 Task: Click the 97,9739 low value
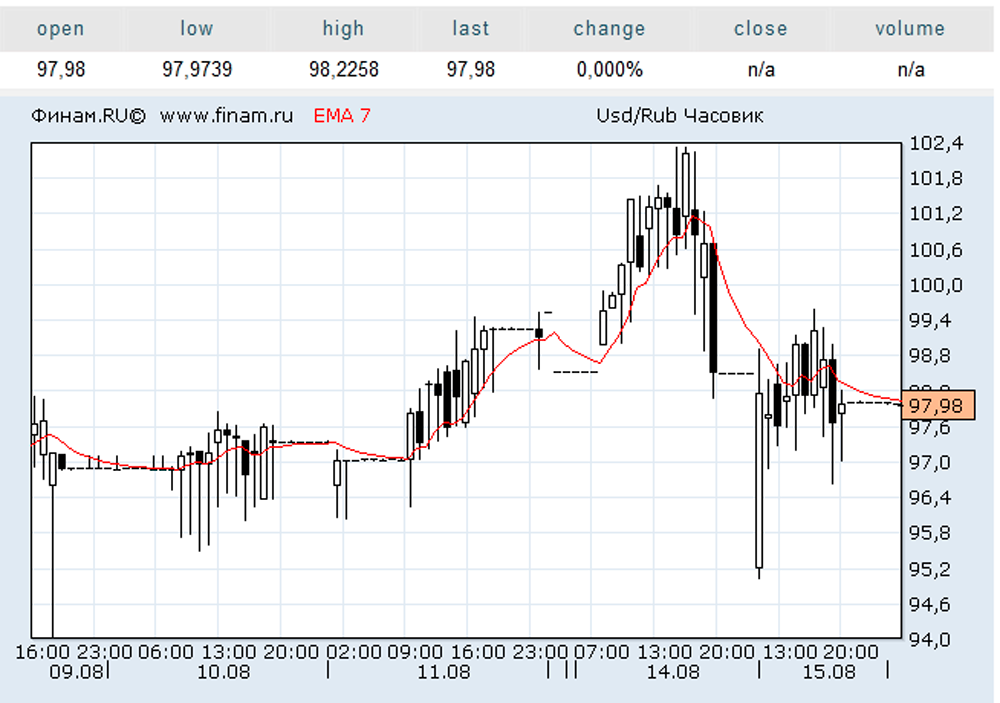(197, 70)
